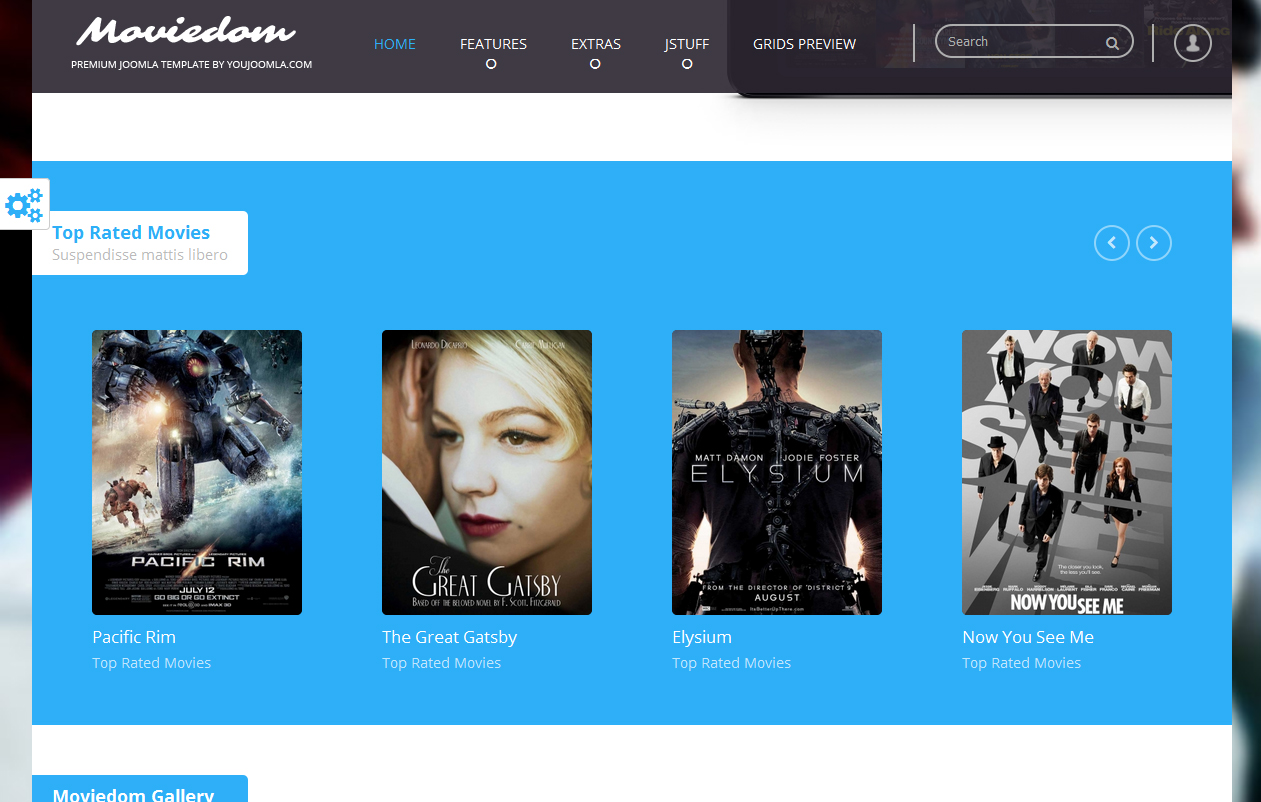Open the Pacific Rim title link
The width and height of the screenshot is (1261, 802).
pos(133,636)
